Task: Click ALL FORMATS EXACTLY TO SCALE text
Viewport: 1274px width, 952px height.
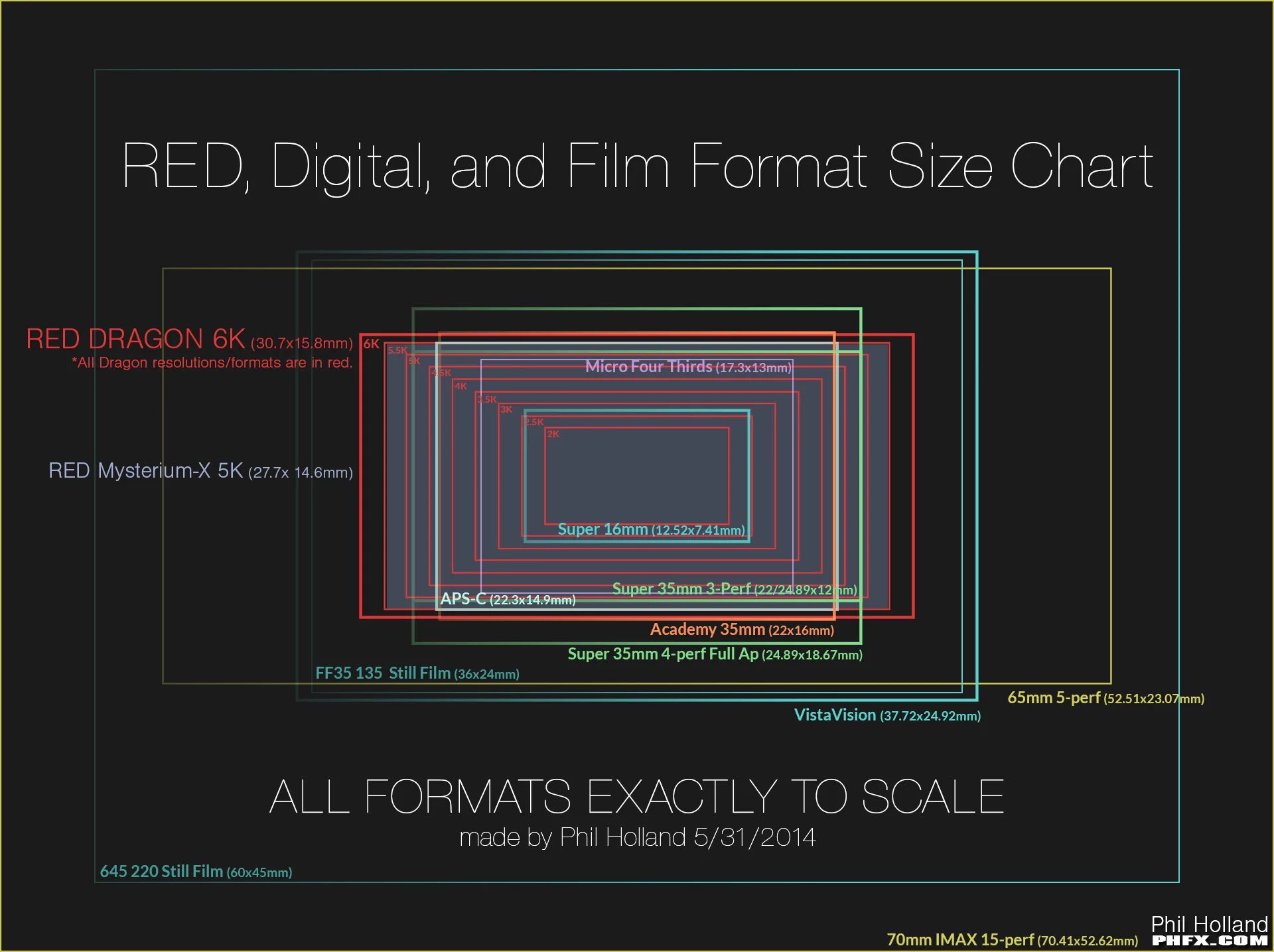Action: (637, 797)
